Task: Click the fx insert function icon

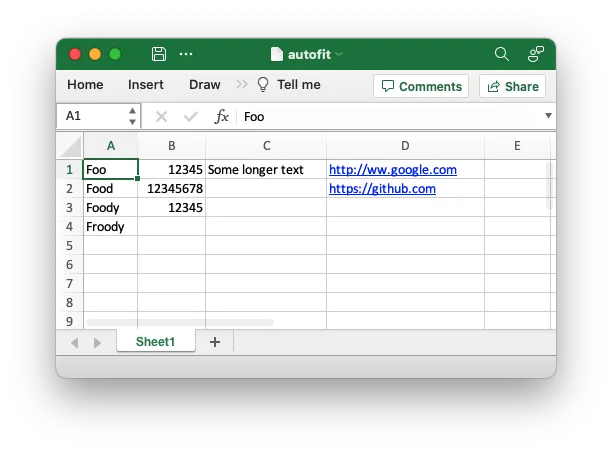Action: coord(221,116)
